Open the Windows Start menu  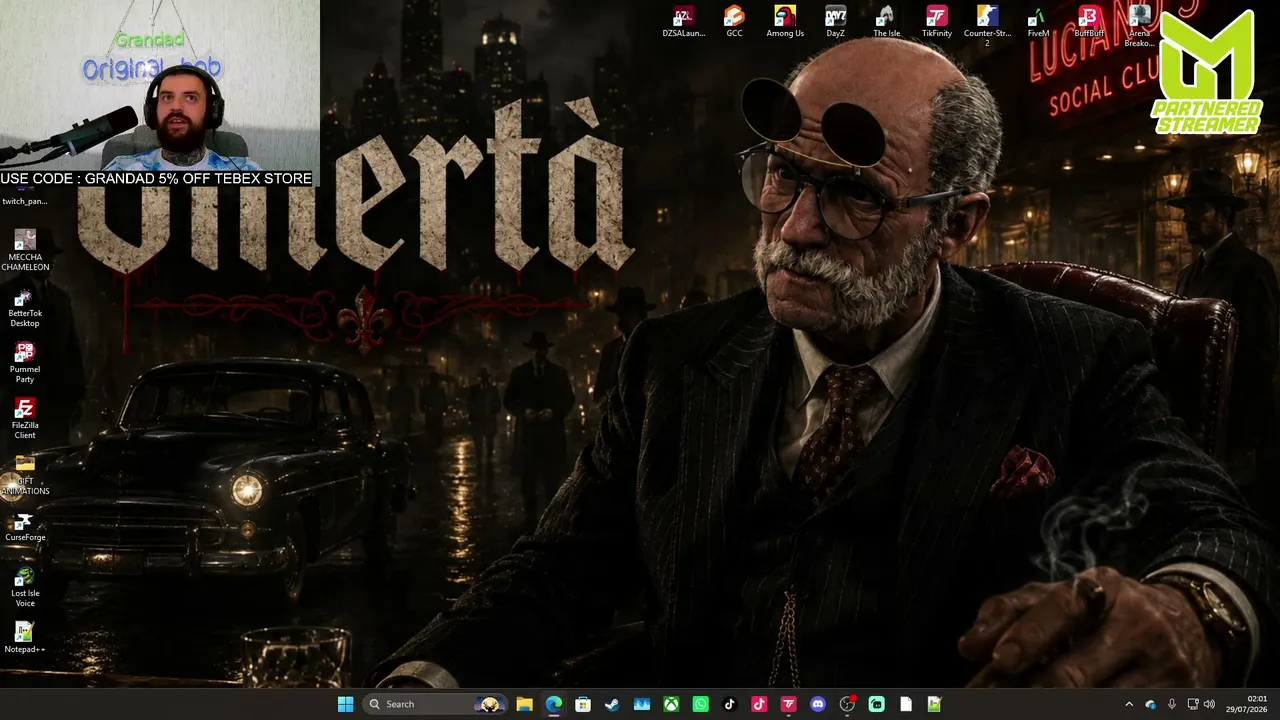[x=345, y=704]
